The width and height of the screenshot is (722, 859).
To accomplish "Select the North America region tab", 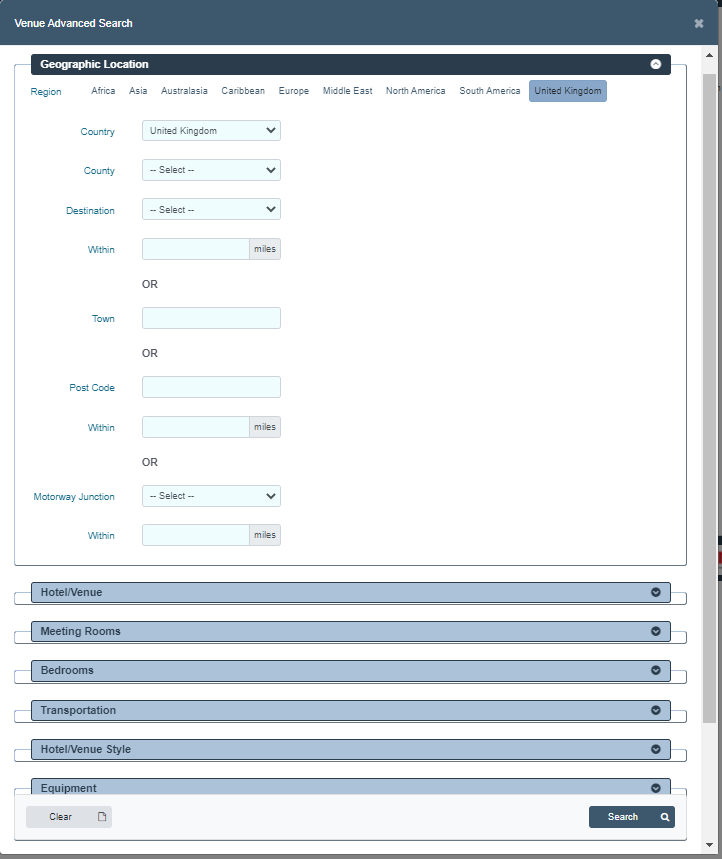I will click(415, 91).
